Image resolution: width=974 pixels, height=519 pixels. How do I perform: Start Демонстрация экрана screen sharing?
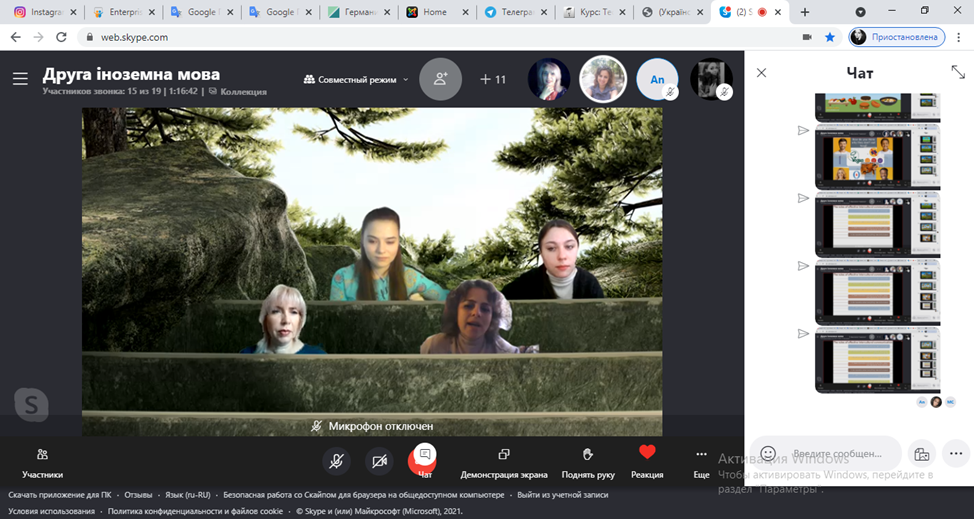pyautogui.click(x=504, y=462)
